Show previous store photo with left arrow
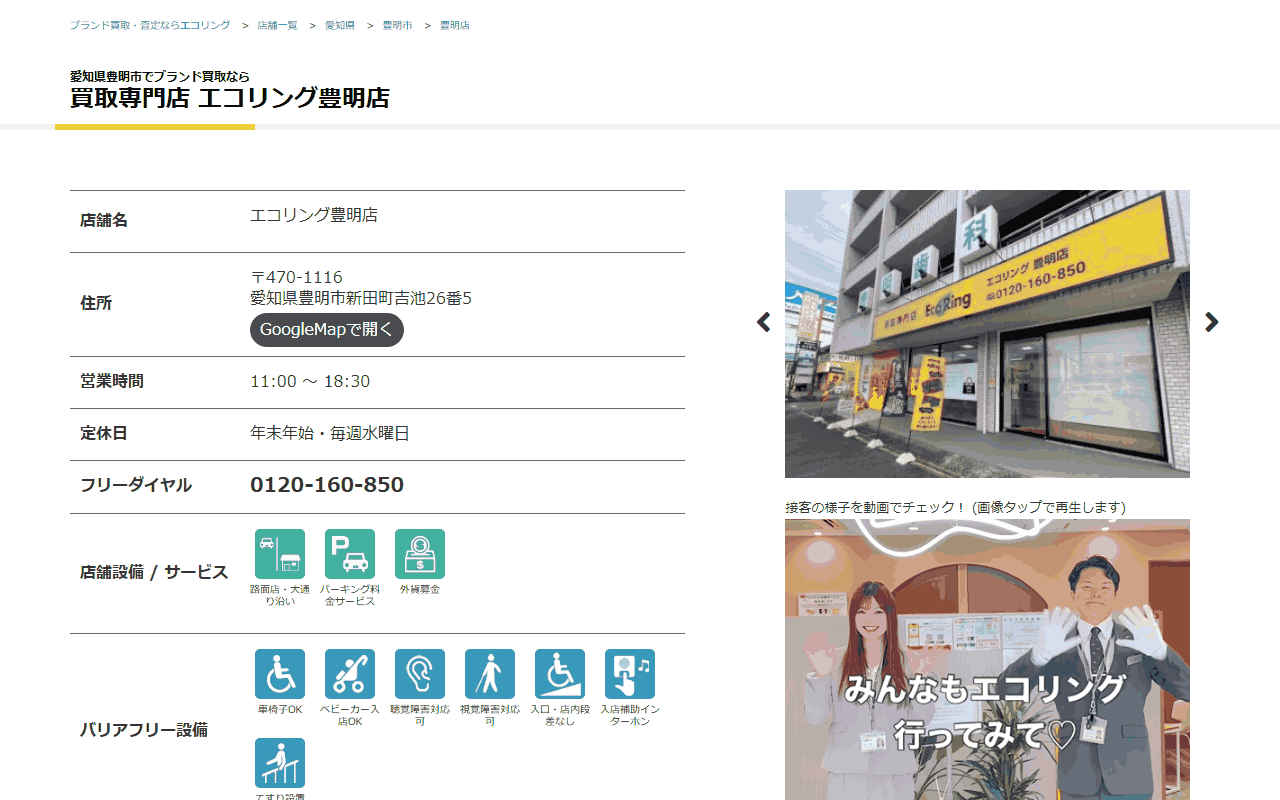Screen dimensions: 1280x800 pyautogui.click(x=764, y=322)
